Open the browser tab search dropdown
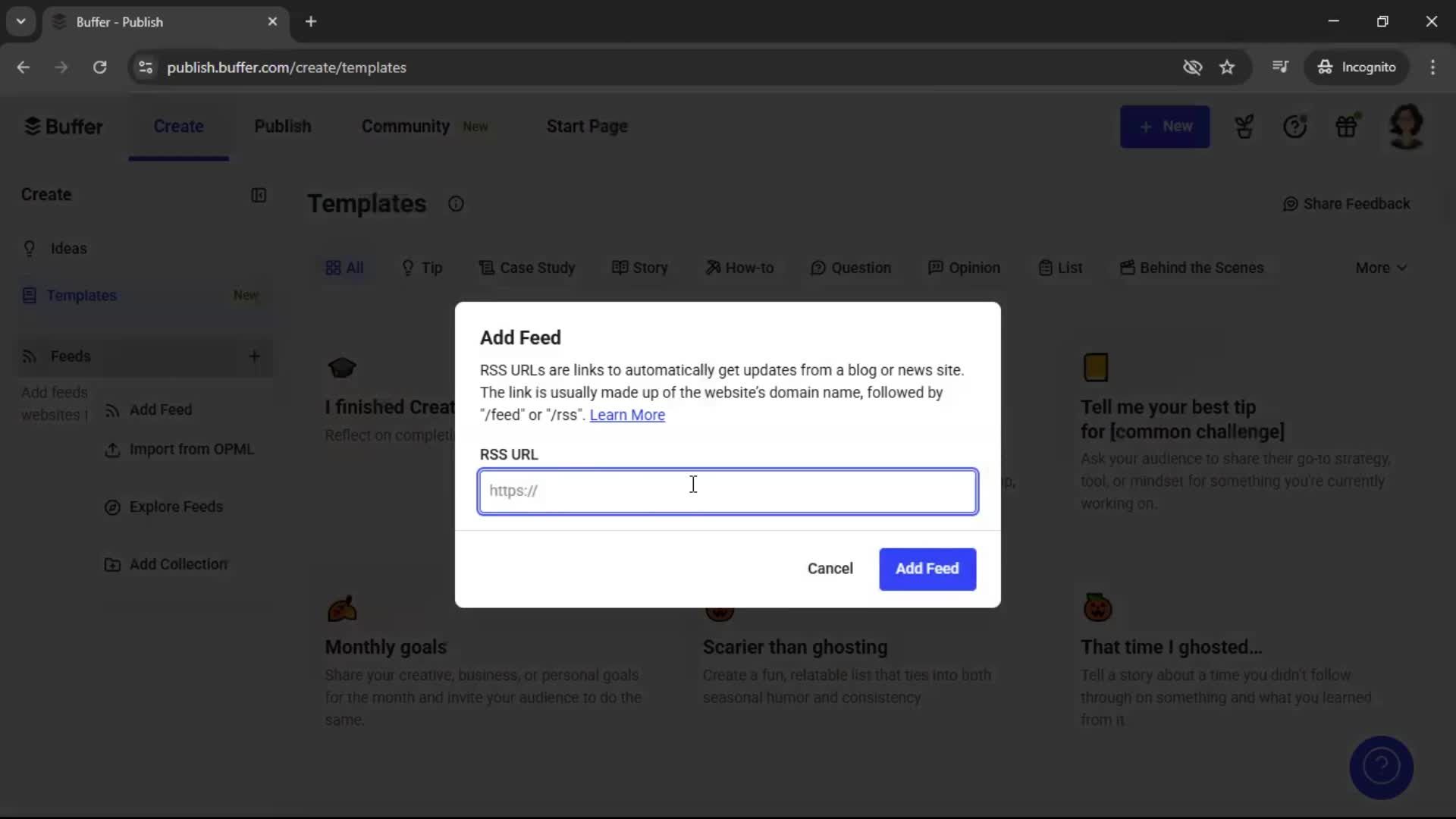Viewport: 1456px width, 819px height. point(20,21)
